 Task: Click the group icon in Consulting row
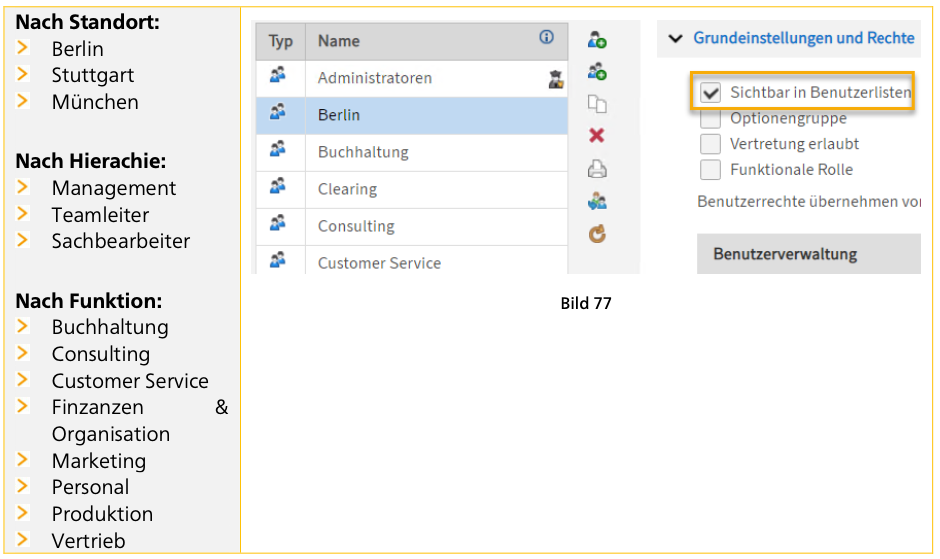[x=277, y=223]
